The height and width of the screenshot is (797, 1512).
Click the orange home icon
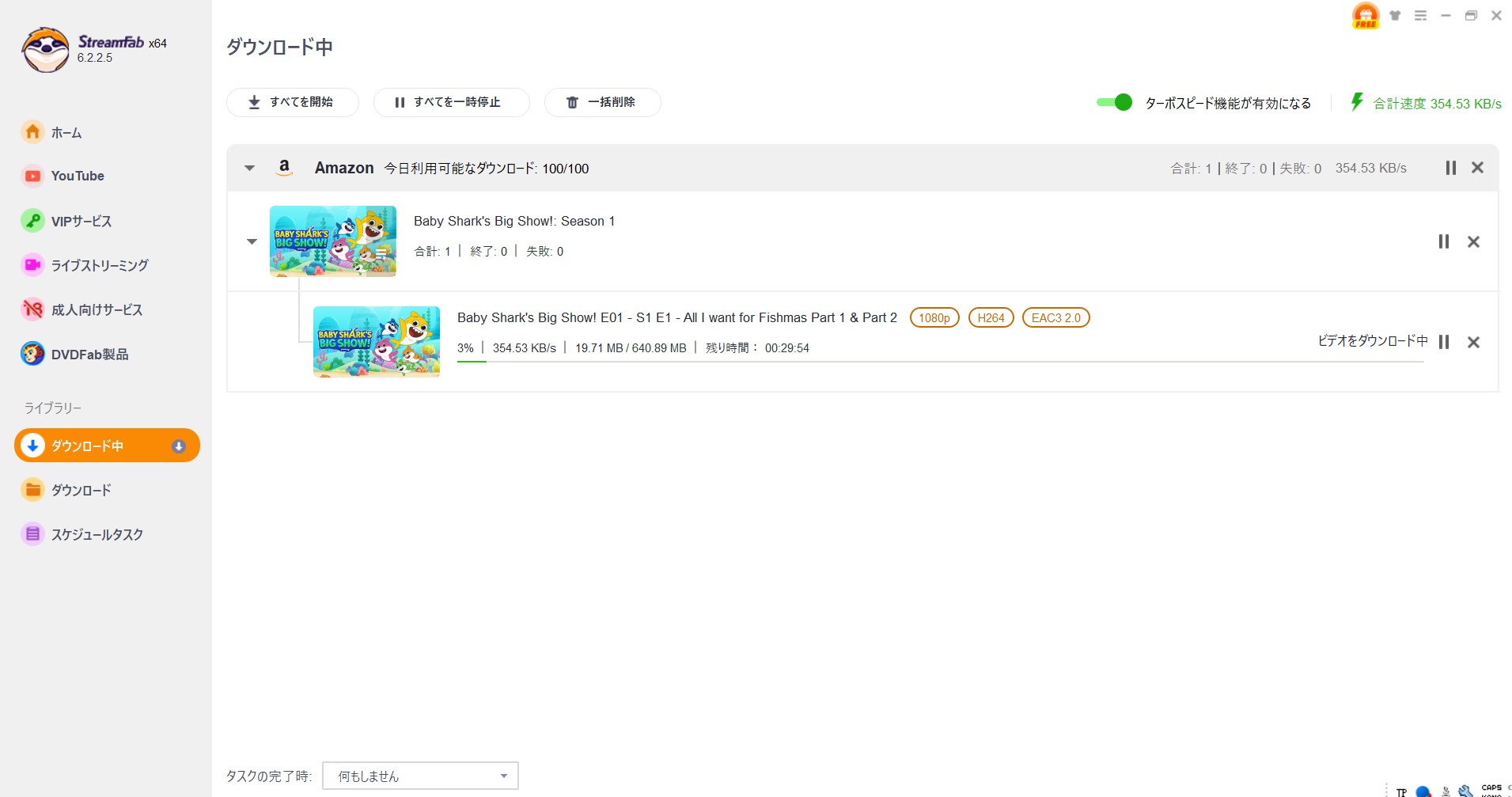click(x=32, y=131)
